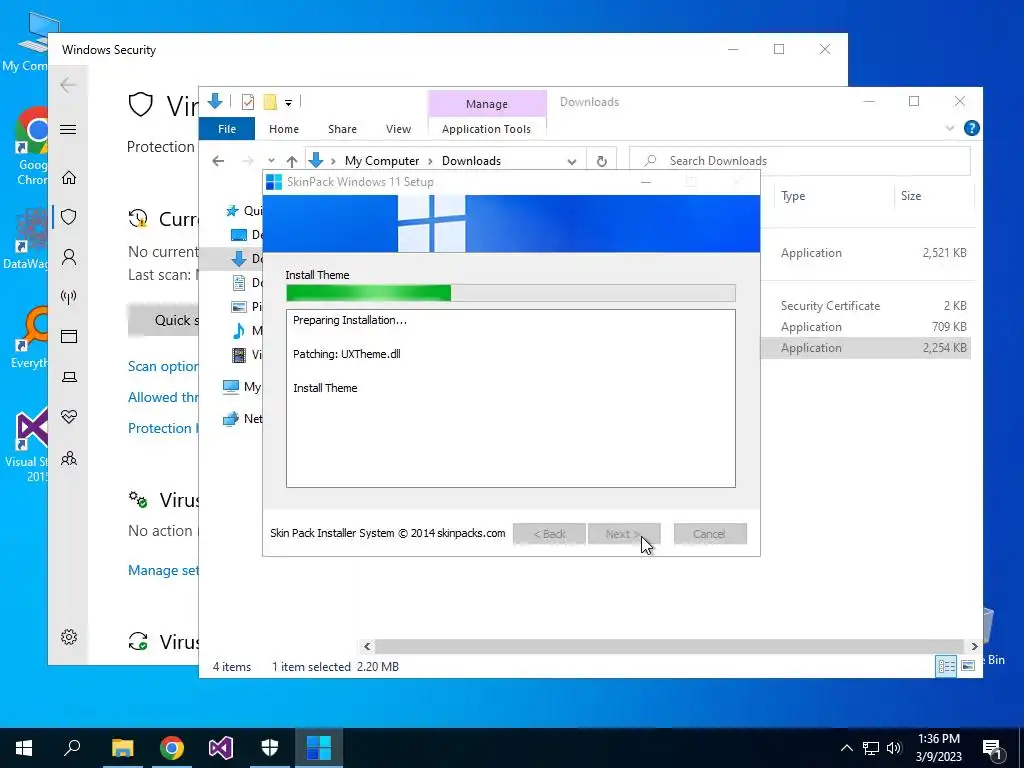Switch to the Home ribbon tab
This screenshot has width=1024, height=768.
tap(283, 129)
